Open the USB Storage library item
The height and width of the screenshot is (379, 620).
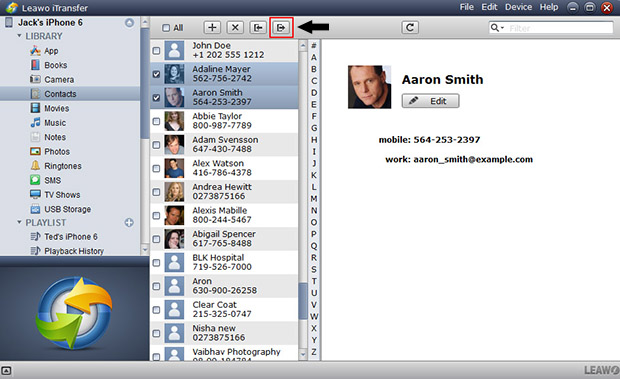click(x=67, y=209)
